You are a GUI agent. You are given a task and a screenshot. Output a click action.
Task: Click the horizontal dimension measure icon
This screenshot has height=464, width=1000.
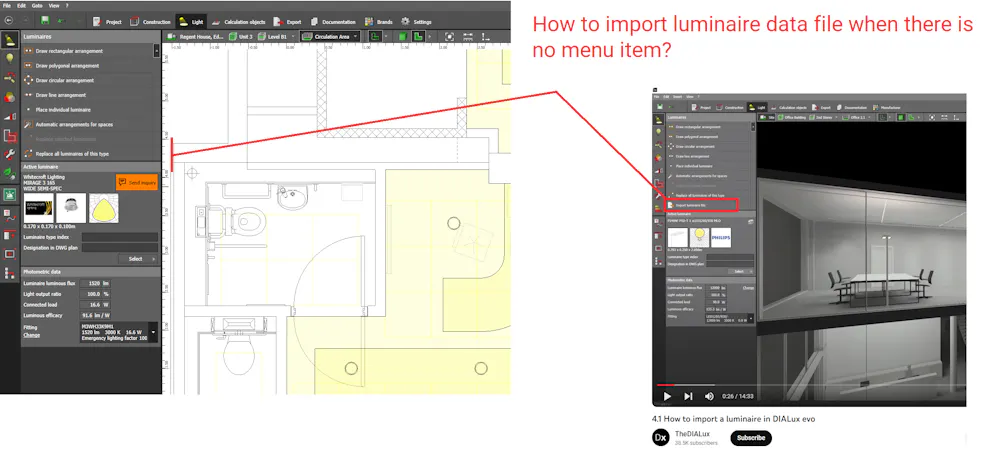467,37
